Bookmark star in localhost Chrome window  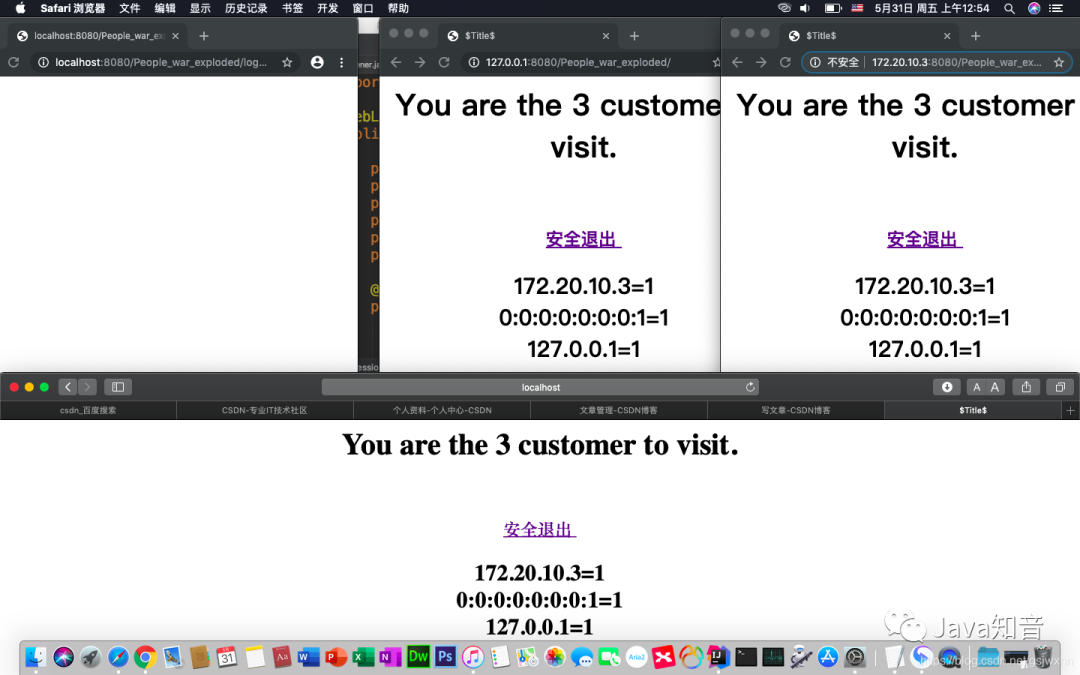tap(287, 63)
